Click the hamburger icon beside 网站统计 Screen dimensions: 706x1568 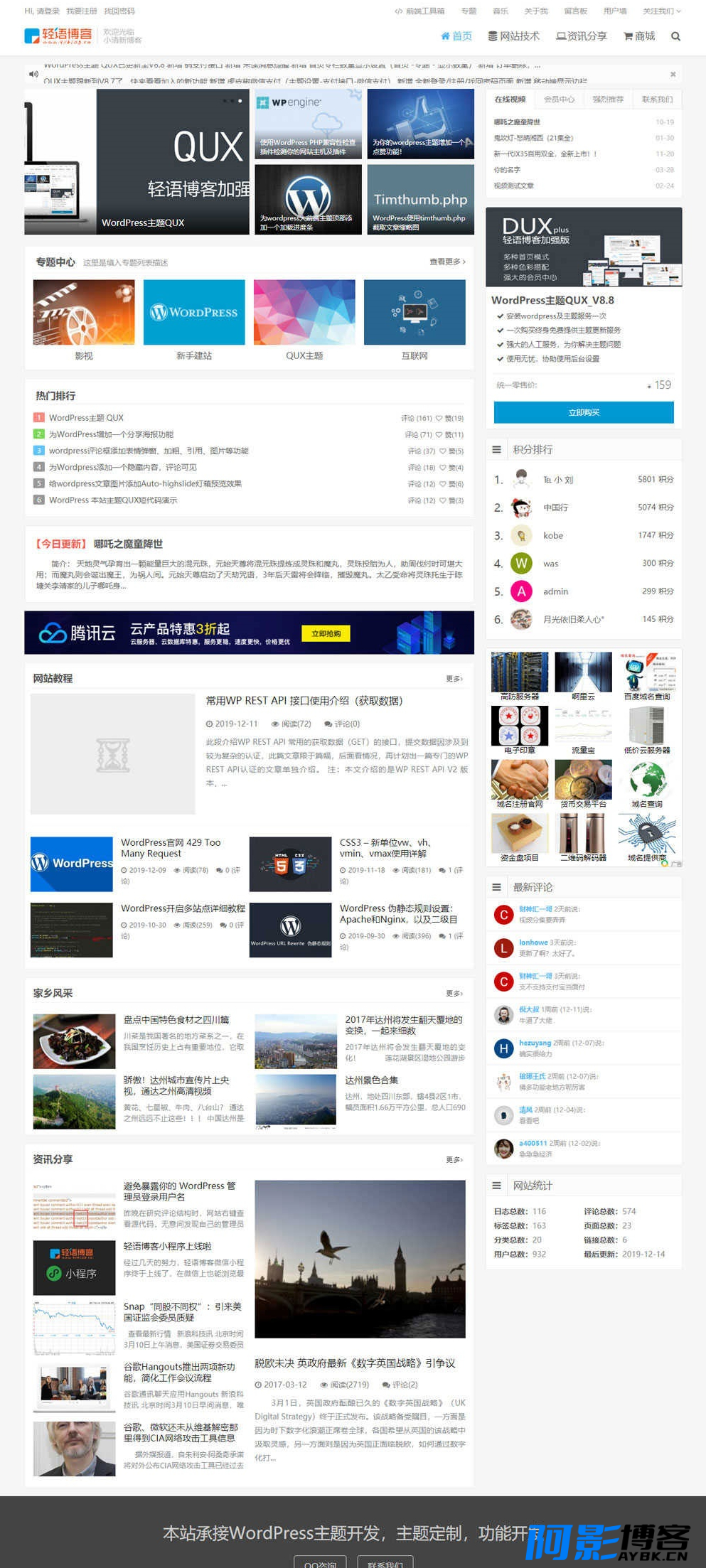tap(496, 1186)
